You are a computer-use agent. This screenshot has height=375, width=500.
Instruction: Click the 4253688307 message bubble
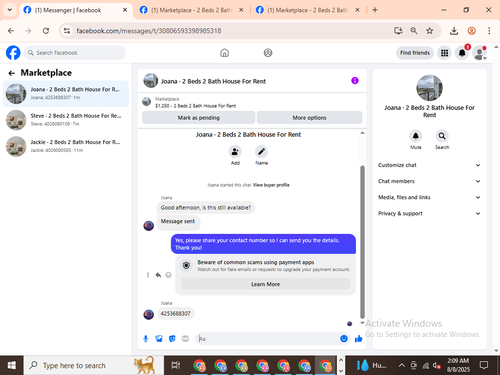point(175,313)
